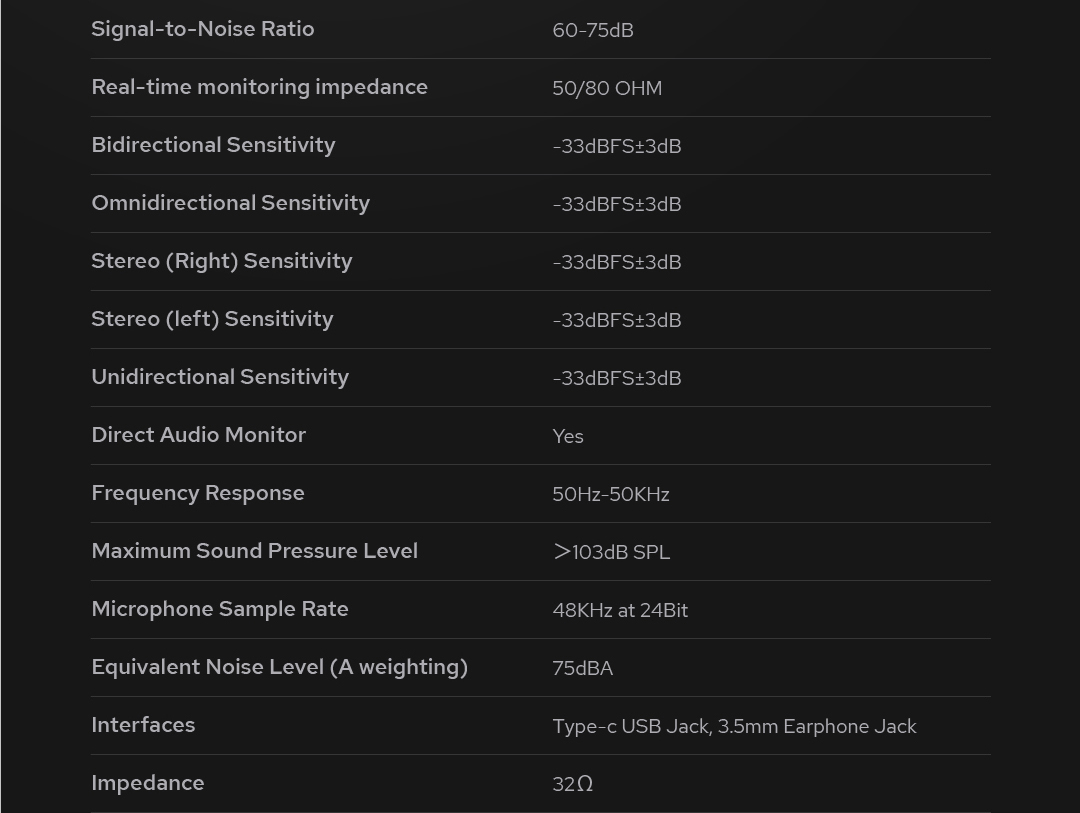Select the >103dB SPL value
Screen dimensions: 1080x813
(x=611, y=552)
